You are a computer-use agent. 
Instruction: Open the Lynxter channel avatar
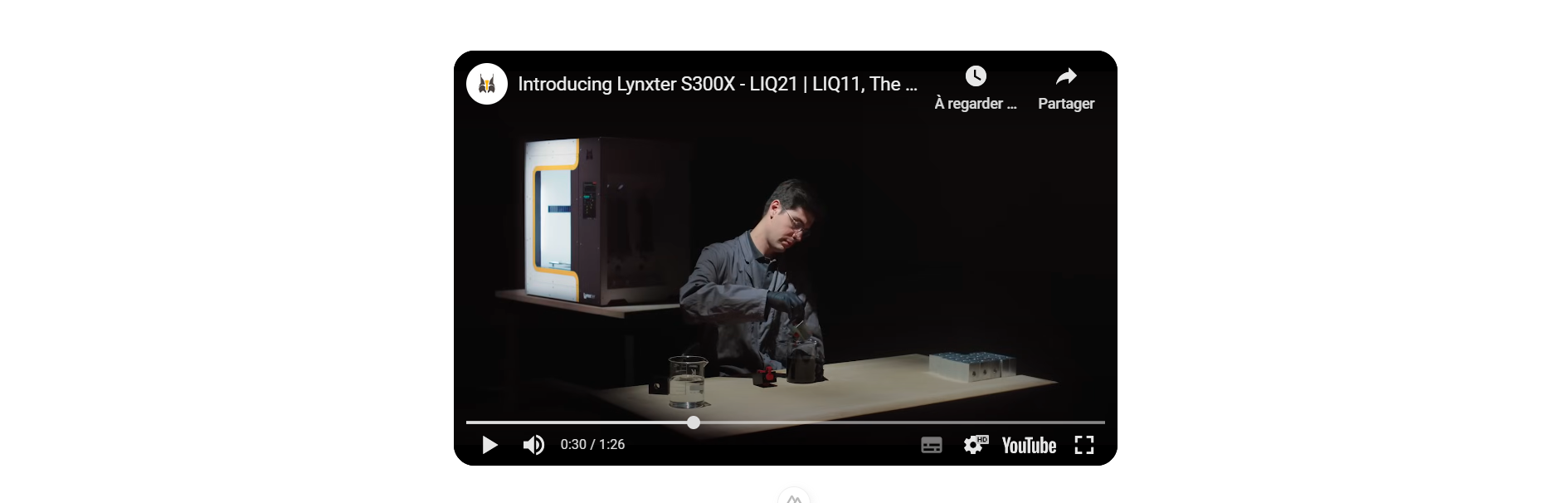[487, 84]
